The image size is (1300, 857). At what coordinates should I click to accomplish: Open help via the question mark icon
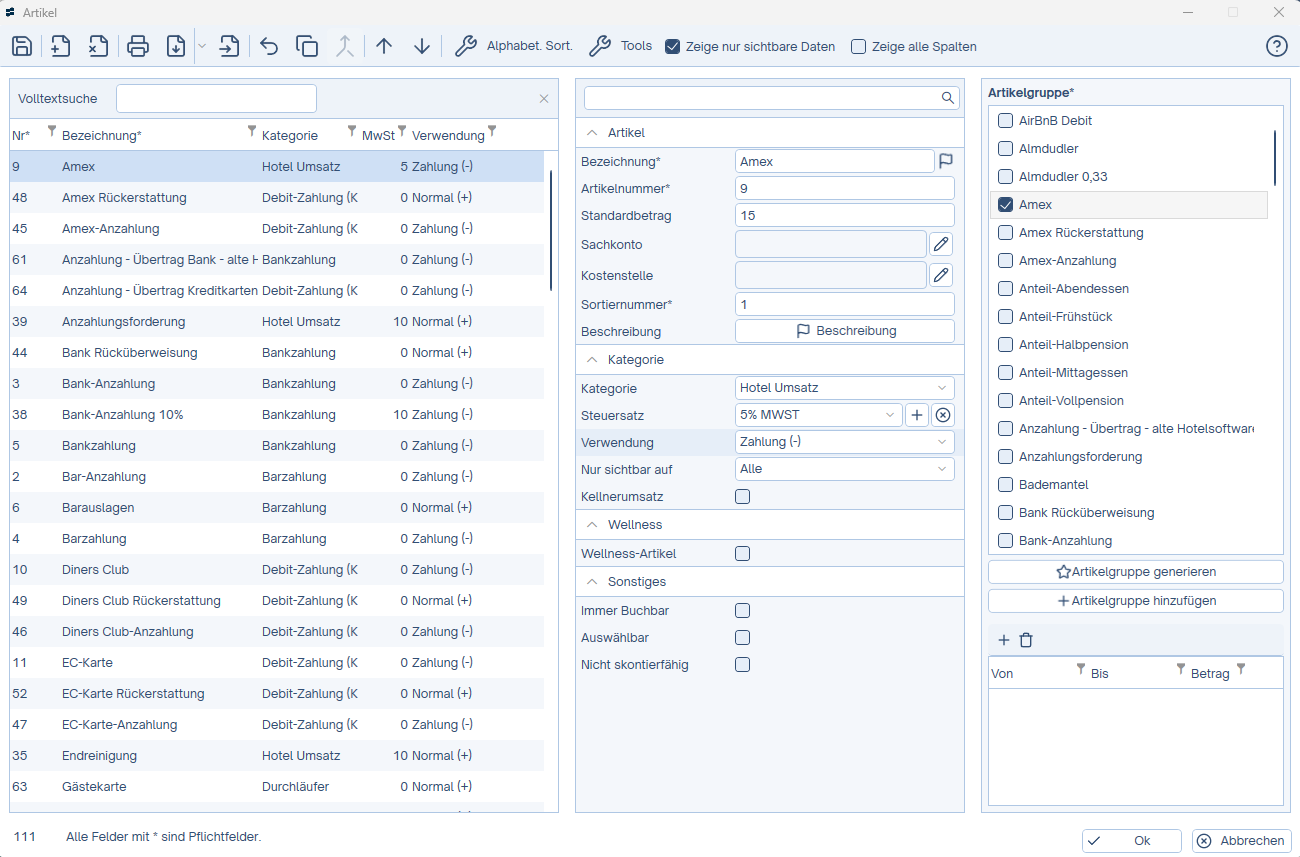tap(1276, 46)
